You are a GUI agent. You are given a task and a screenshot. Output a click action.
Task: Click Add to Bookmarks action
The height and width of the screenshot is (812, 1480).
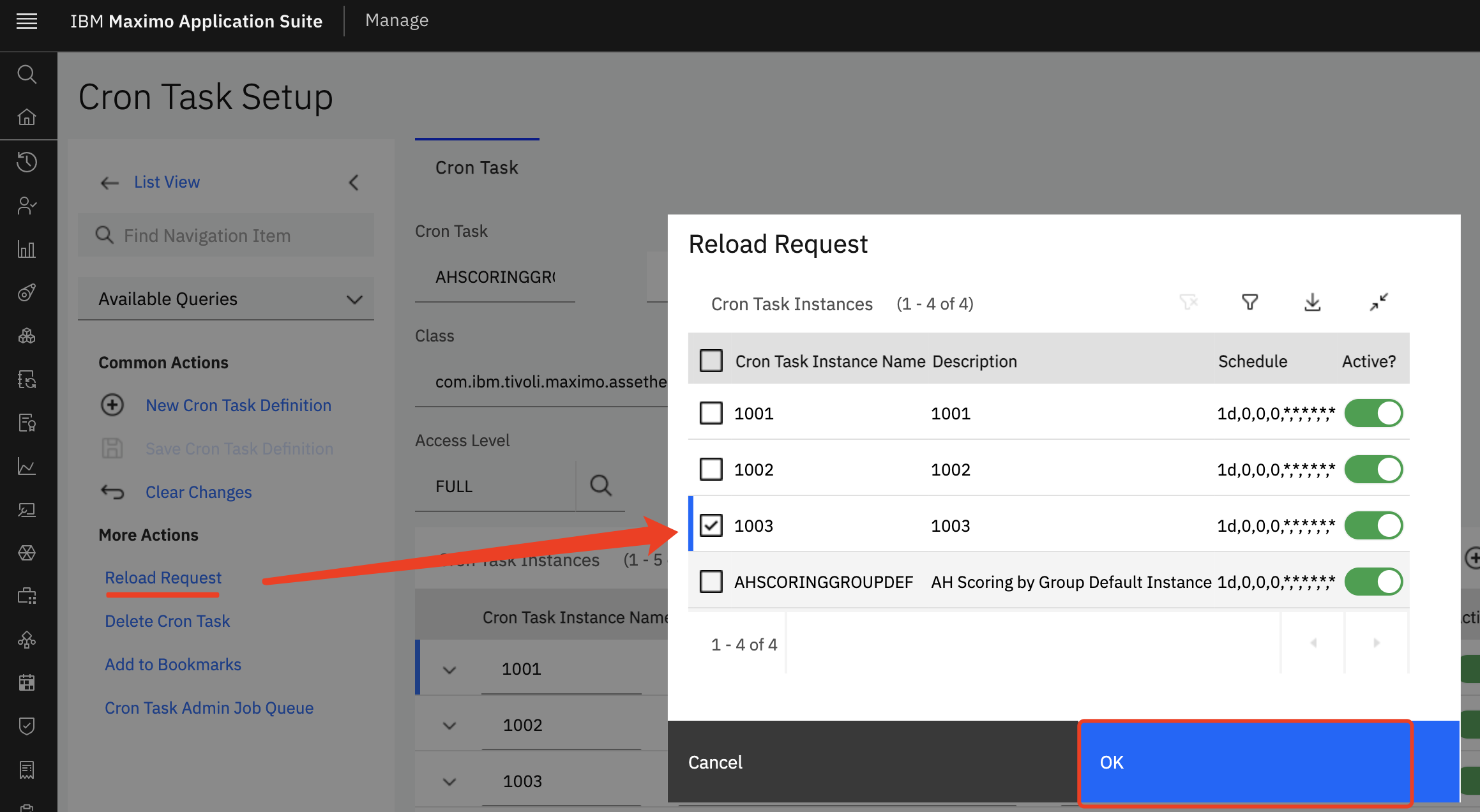[x=173, y=665]
